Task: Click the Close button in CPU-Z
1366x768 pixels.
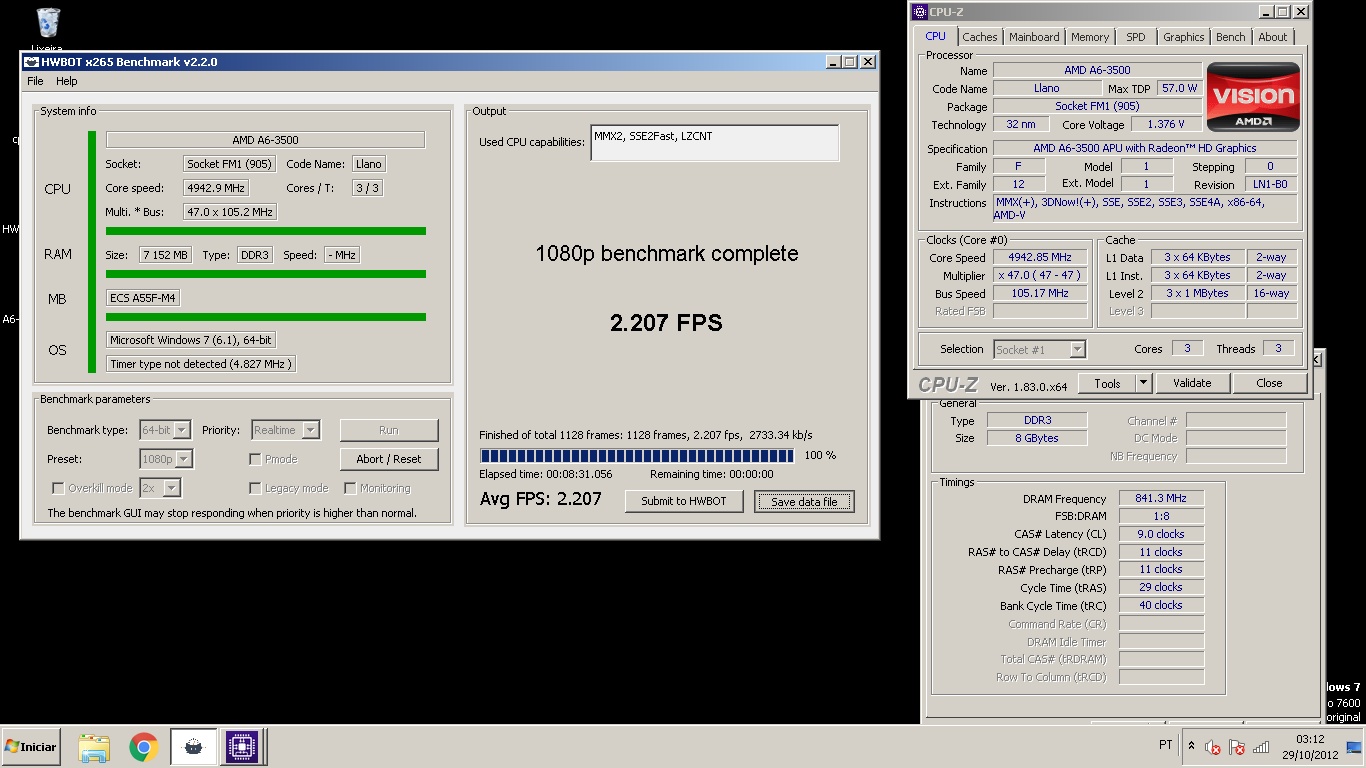Action: coord(1269,383)
